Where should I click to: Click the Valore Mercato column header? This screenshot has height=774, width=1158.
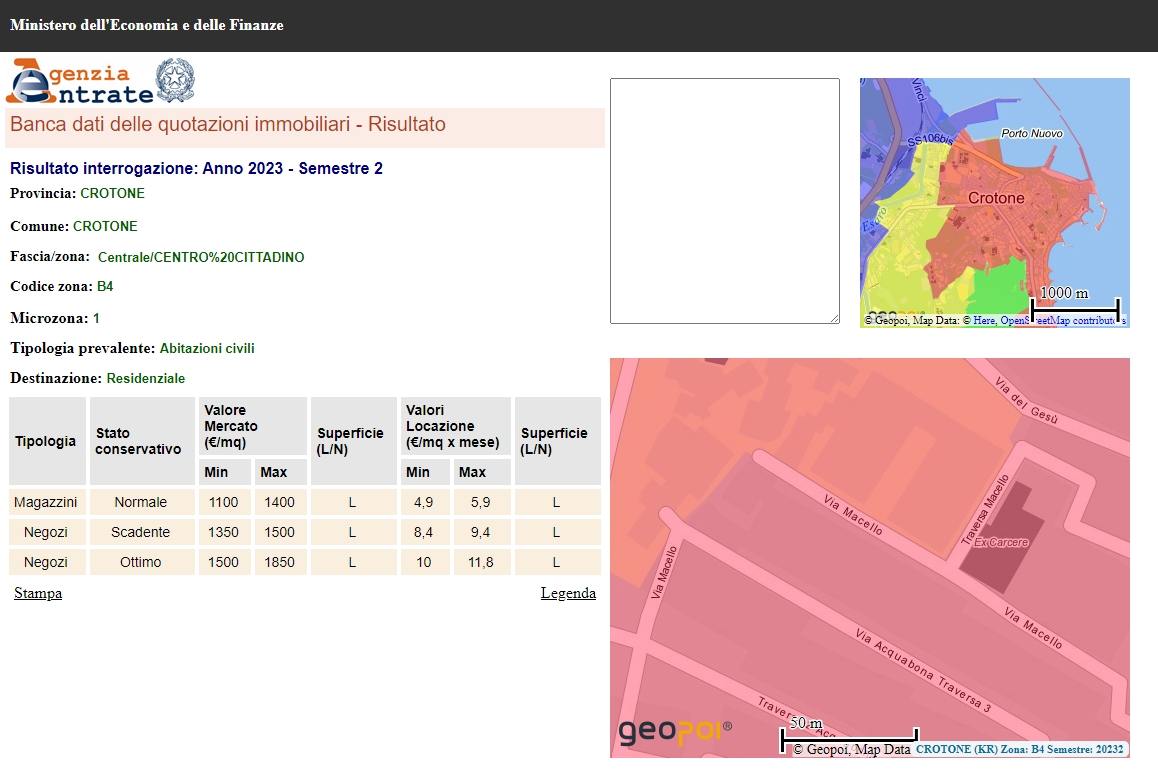point(254,426)
